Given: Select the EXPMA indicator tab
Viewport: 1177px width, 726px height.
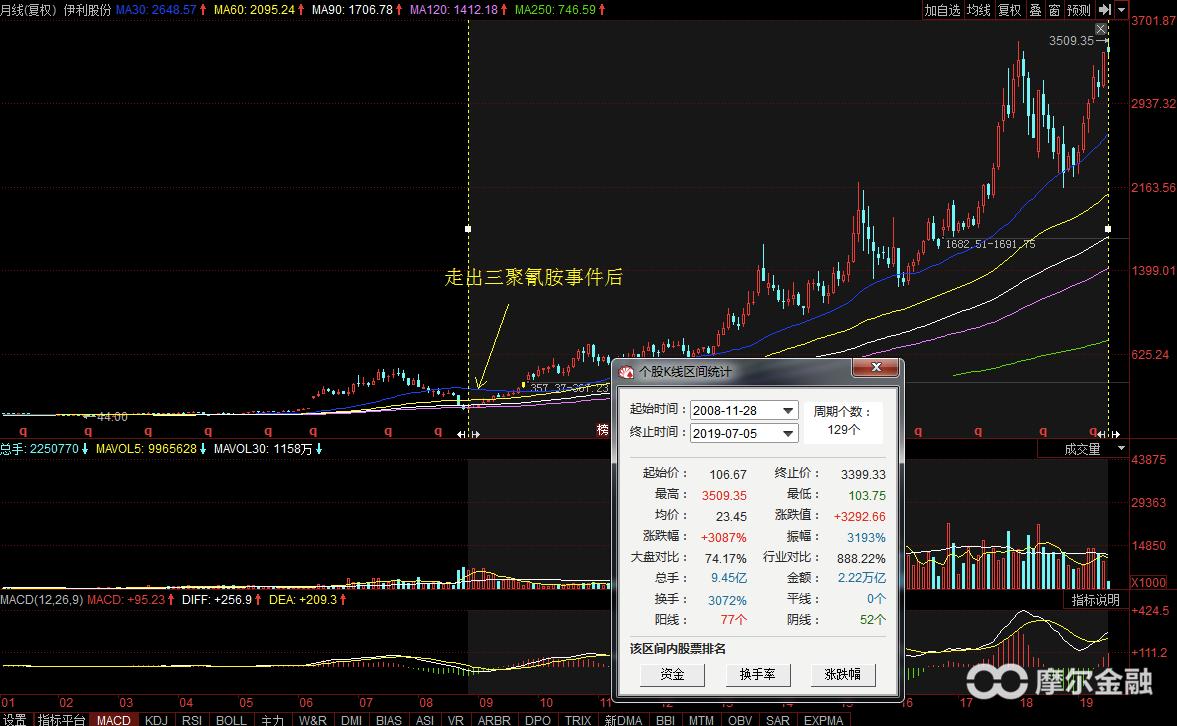Looking at the screenshot, I should 822,720.
